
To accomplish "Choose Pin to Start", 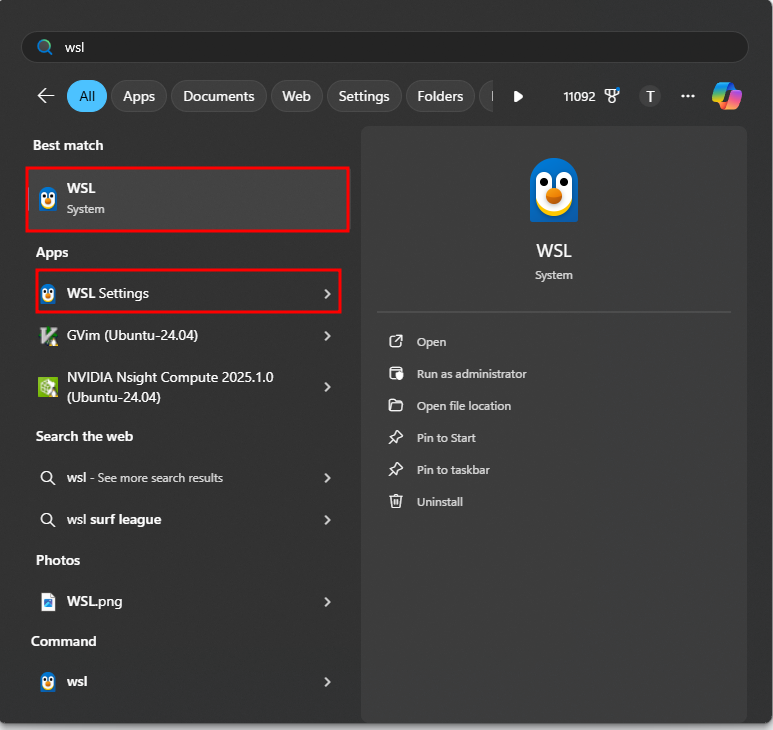I will point(446,438).
